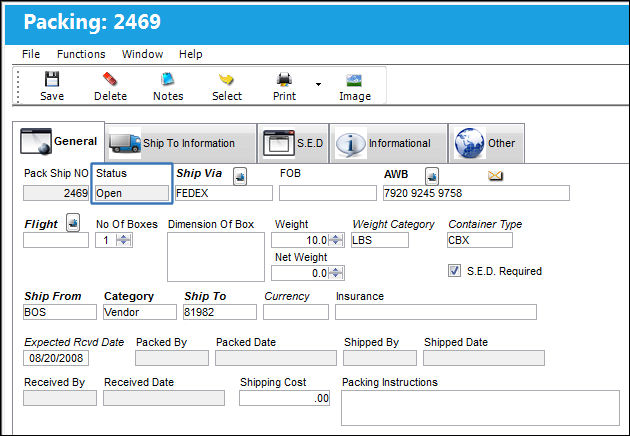Click the Received By field

pos(60,398)
